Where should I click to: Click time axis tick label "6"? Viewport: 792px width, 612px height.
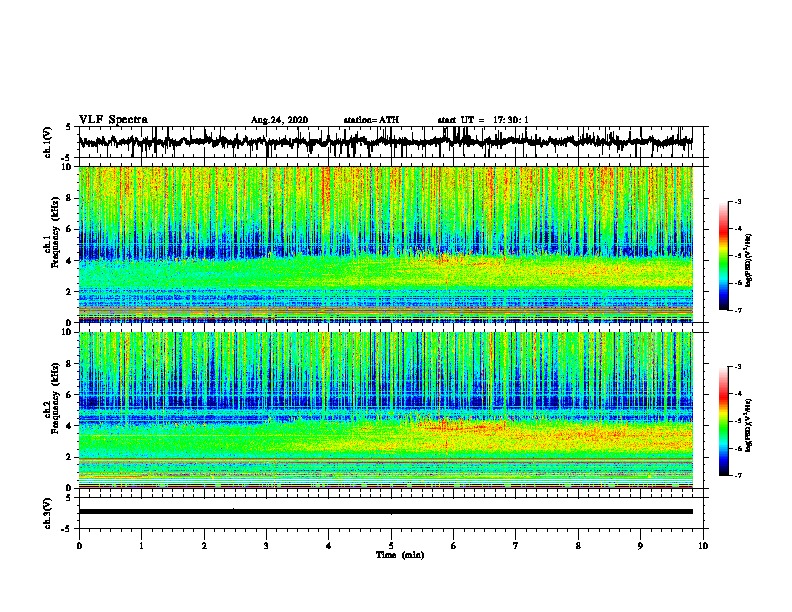454,546
